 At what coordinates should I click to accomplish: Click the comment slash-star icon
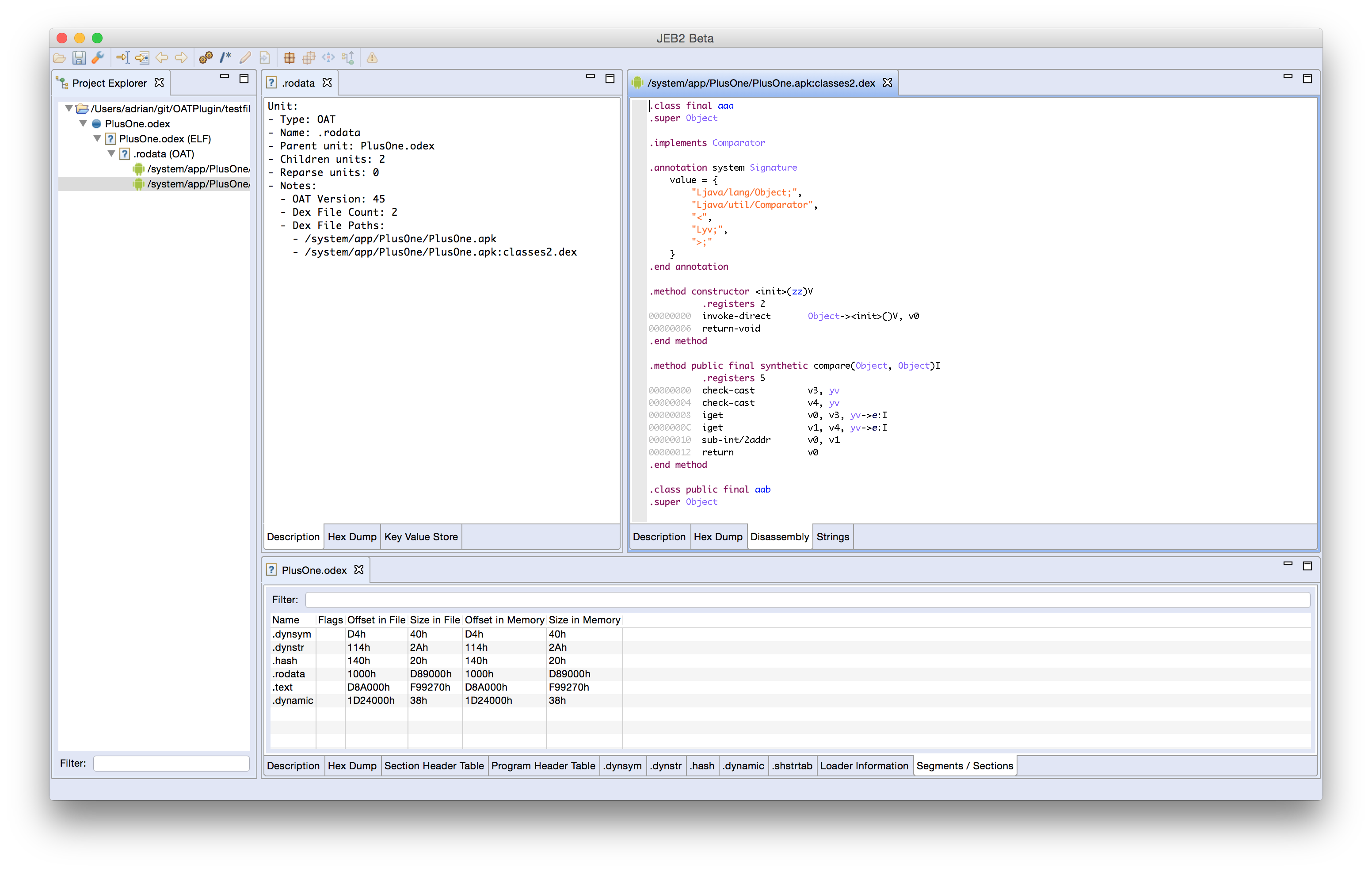tap(225, 57)
